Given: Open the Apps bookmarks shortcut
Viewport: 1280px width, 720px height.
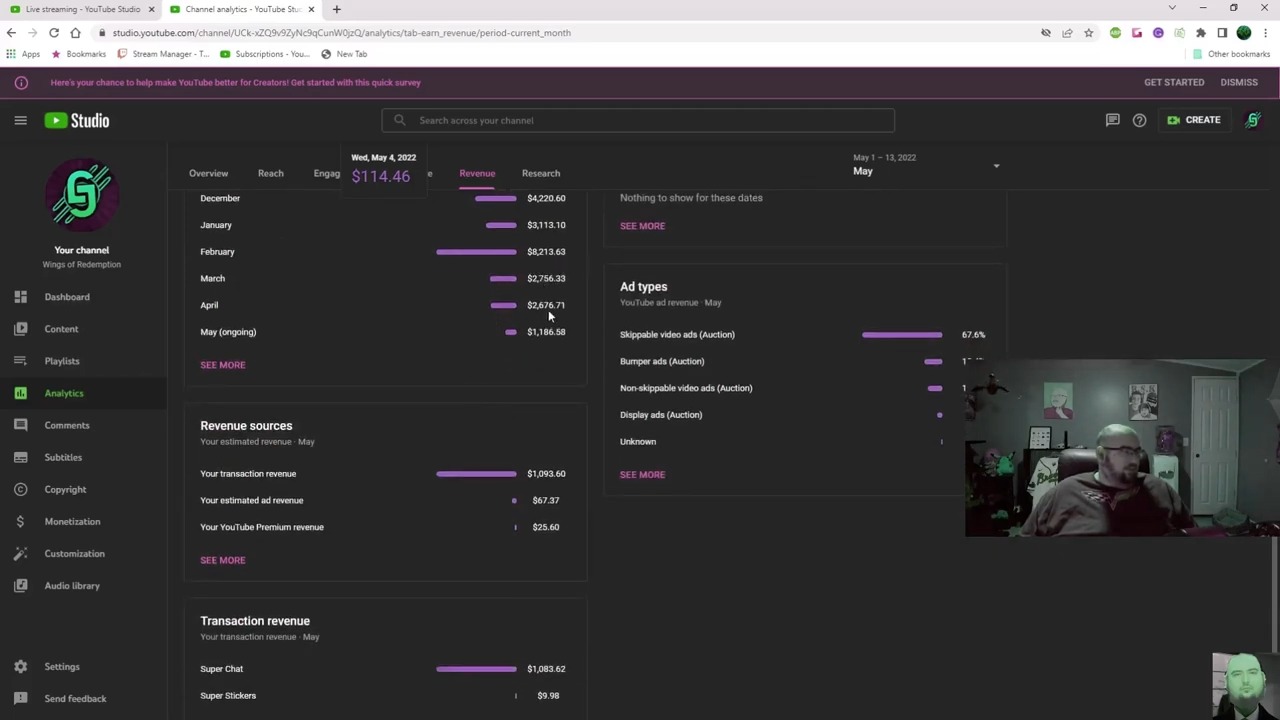Looking at the screenshot, I should pos(23,54).
